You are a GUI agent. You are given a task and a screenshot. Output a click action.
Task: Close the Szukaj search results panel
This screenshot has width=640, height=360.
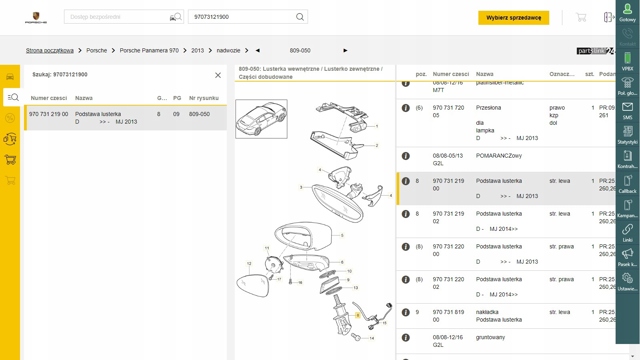[218, 75]
